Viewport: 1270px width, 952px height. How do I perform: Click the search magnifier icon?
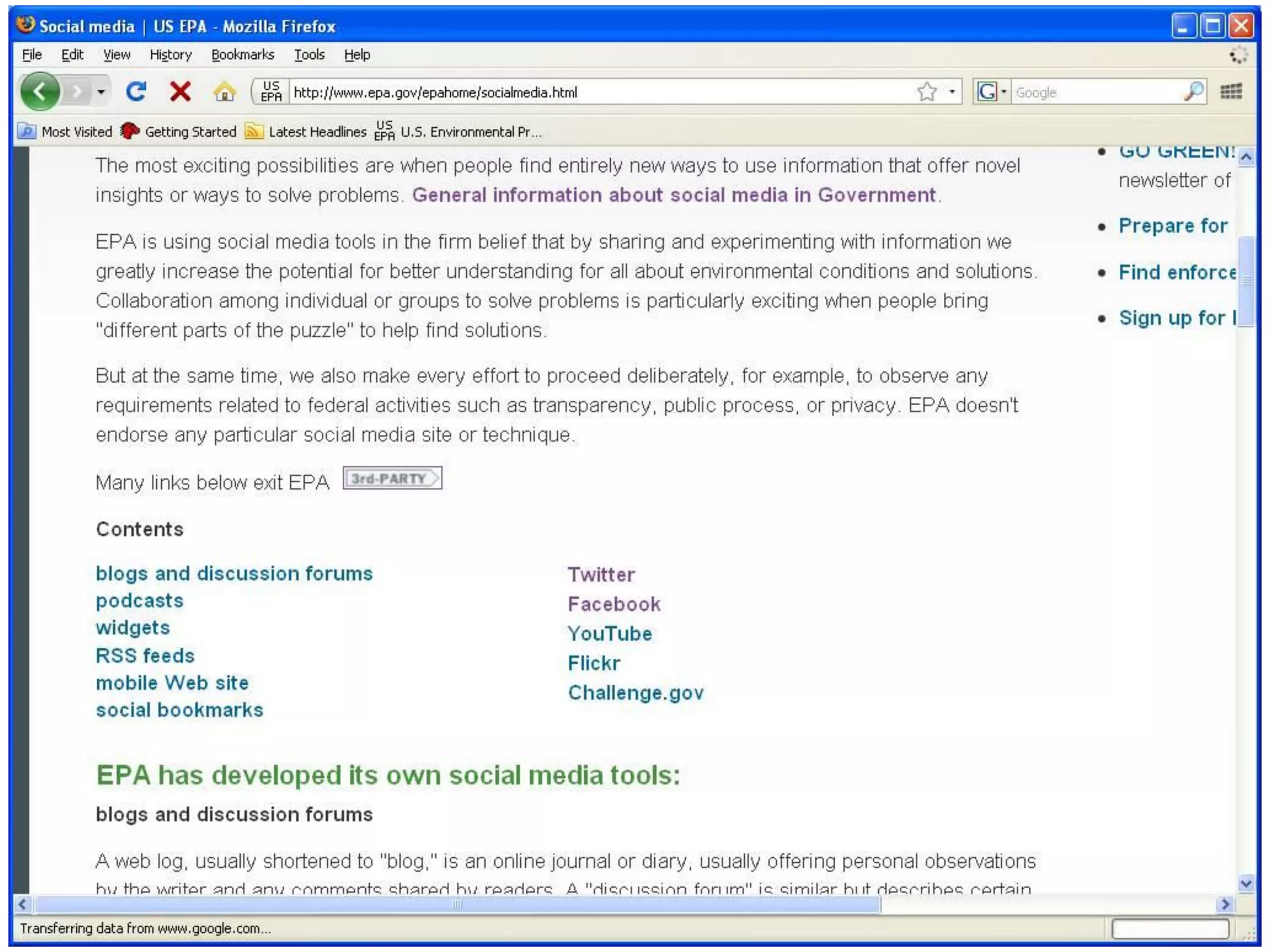click(x=1193, y=92)
